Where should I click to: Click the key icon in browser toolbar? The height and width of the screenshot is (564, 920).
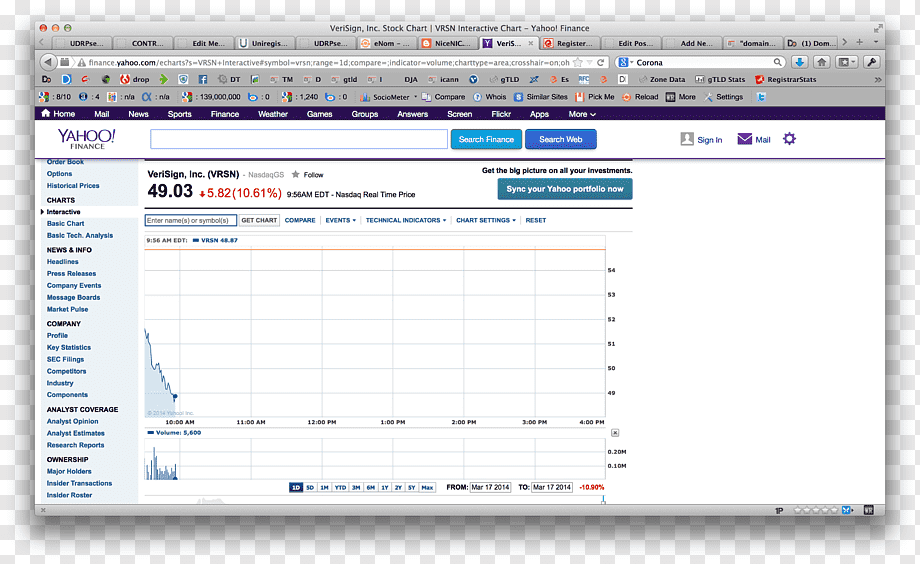point(871,62)
